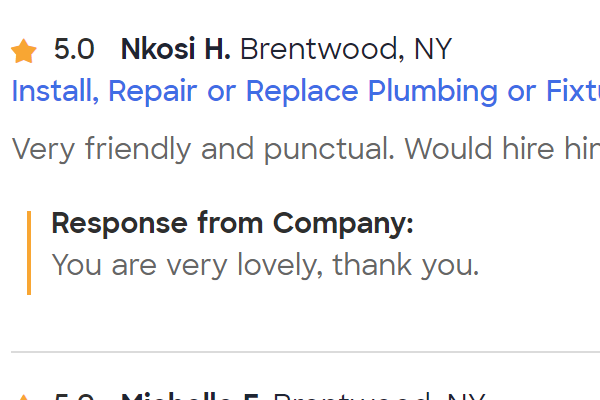Click the orange star beside Nkosi H.'s rating
This screenshot has width=600, height=400.
pyautogui.click(x=24, y=50)
